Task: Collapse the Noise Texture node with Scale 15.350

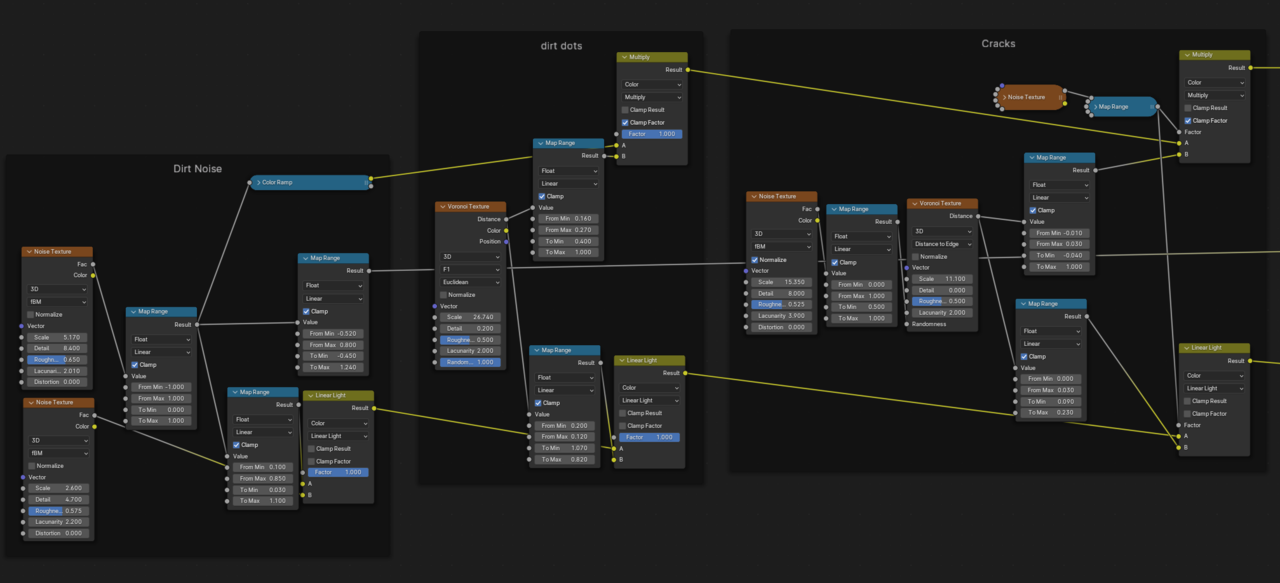Action: (x=753, y=196)
